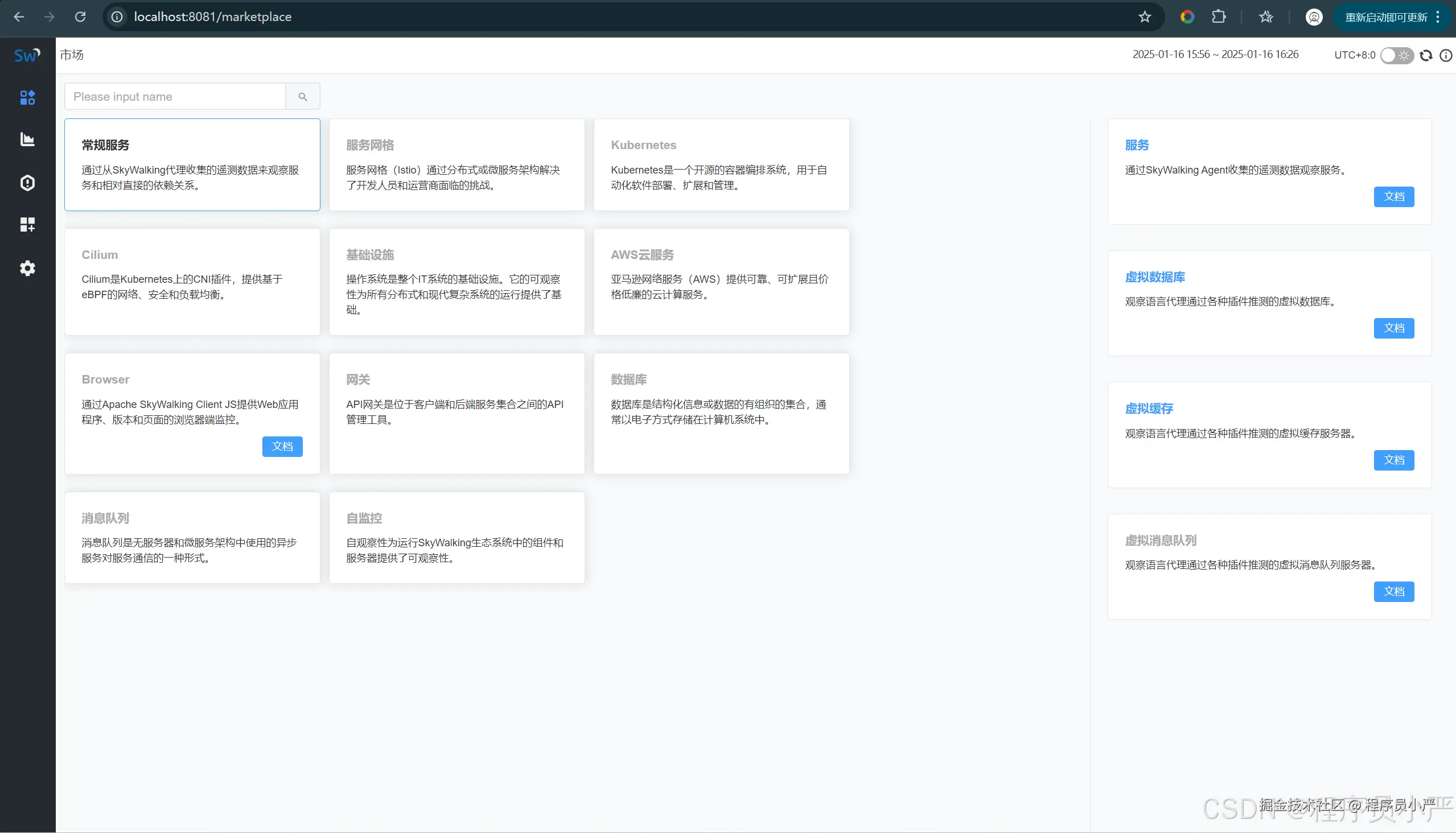This screenshot has height=833, width=1456.
Task: Open 文档 in the Browser card
Action: coord(282,446)
